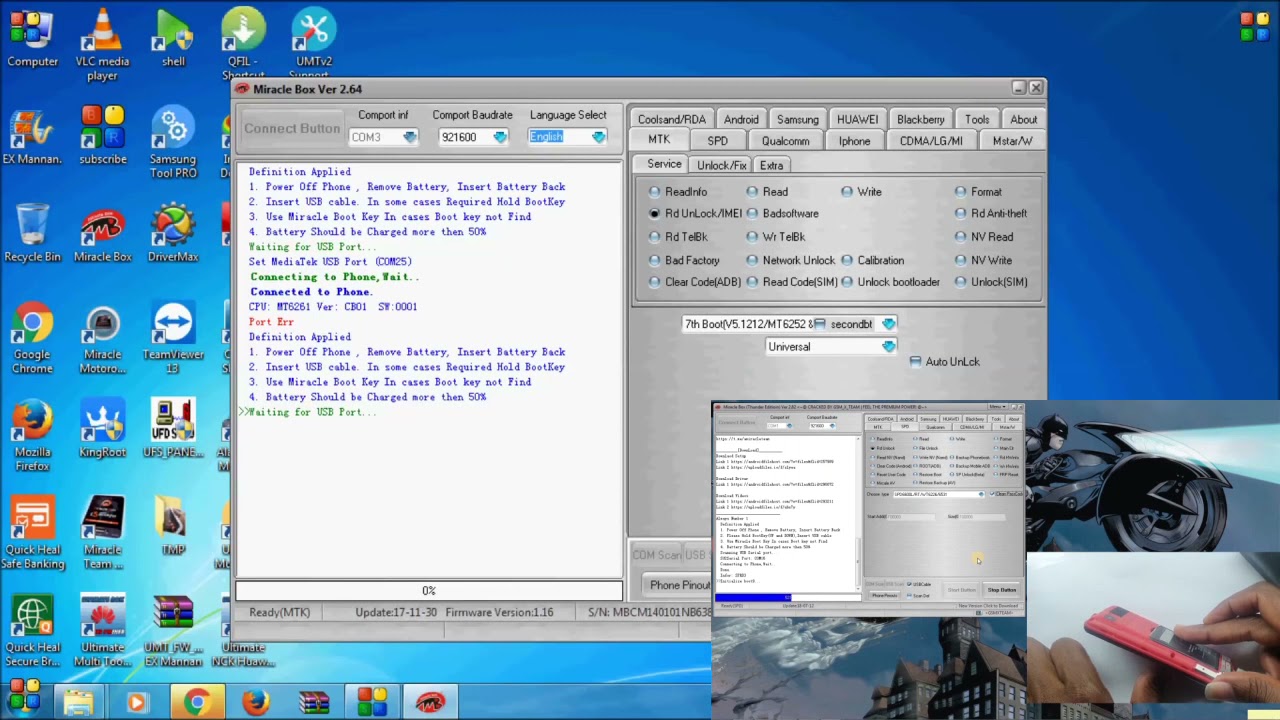Expand the Comport inf COM3 dropdown
Image resolution: width=1280 pixels, height=720 pixels.
[x=410, y=138]
